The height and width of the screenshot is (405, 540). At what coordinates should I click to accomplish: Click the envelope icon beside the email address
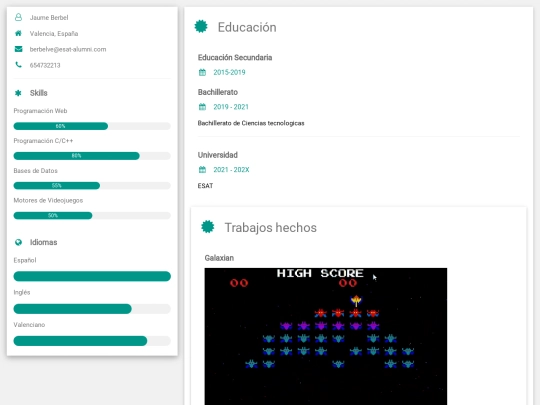point(19,49)
